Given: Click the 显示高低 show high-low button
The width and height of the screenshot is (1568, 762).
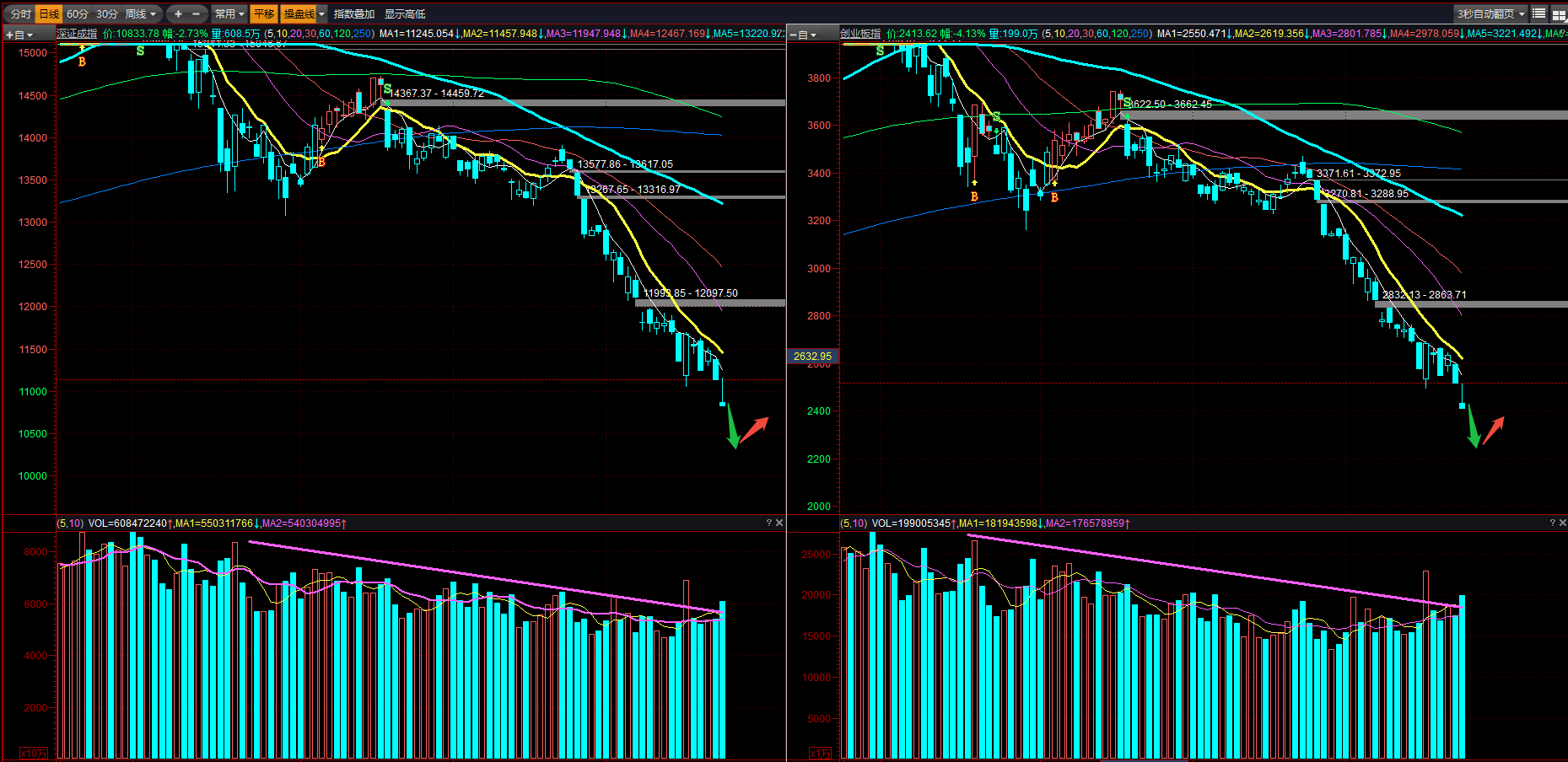Looking at the screenshot, I should point(405,13).
